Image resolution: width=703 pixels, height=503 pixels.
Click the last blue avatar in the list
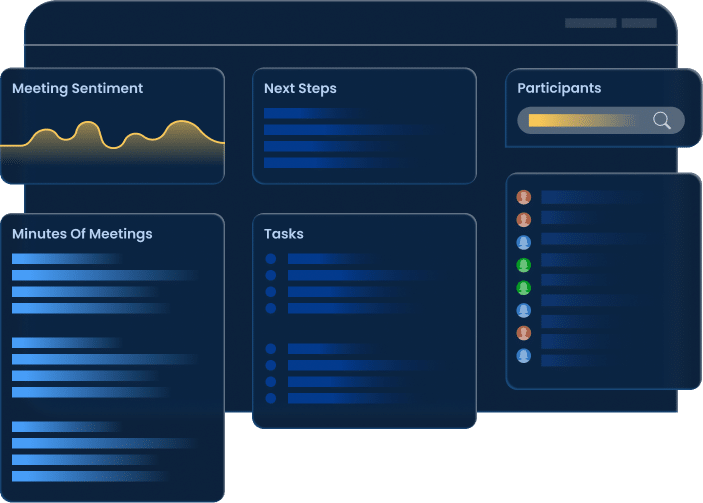[x=523, y=356]
